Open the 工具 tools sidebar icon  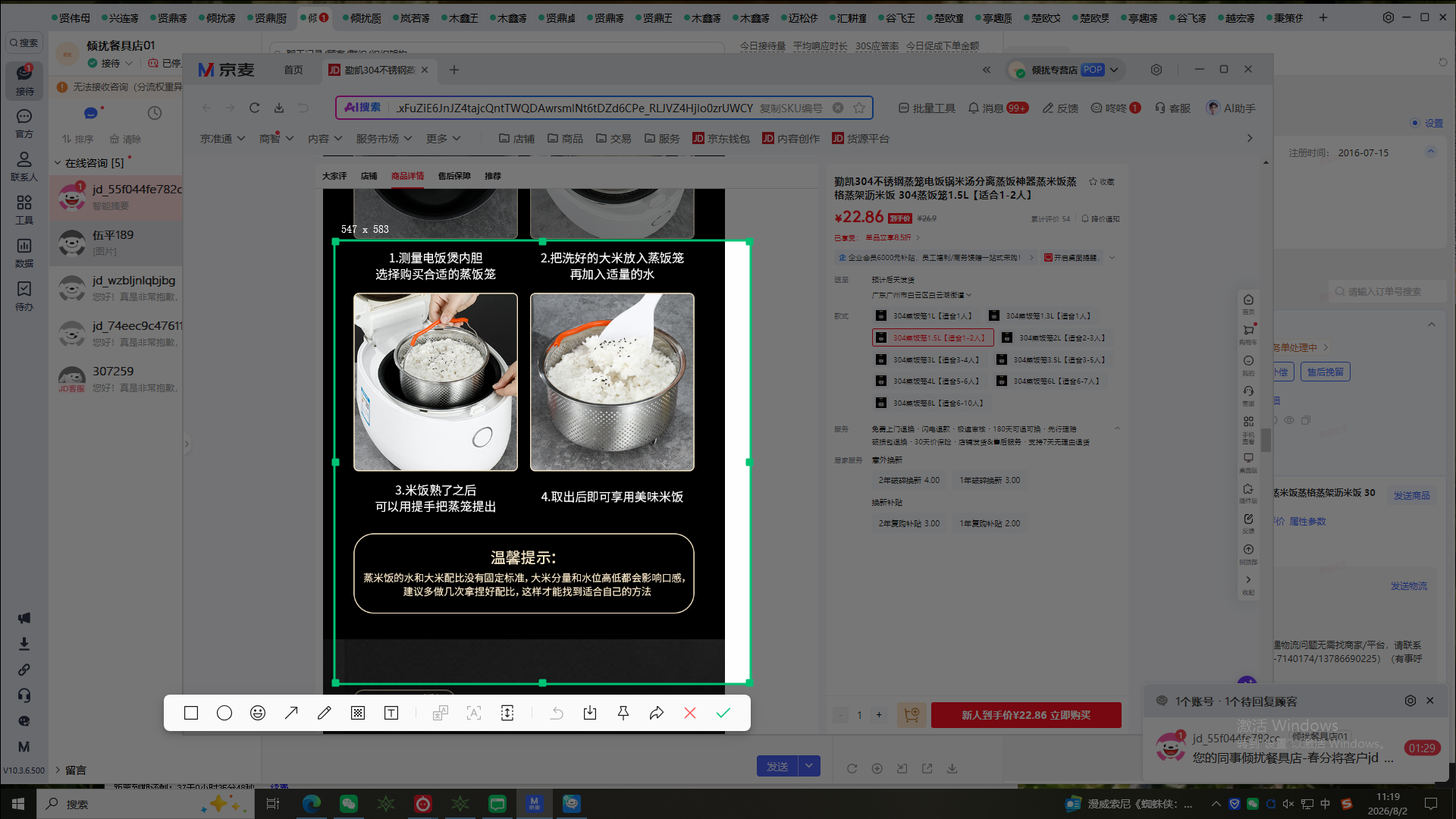tap(24, 209)
